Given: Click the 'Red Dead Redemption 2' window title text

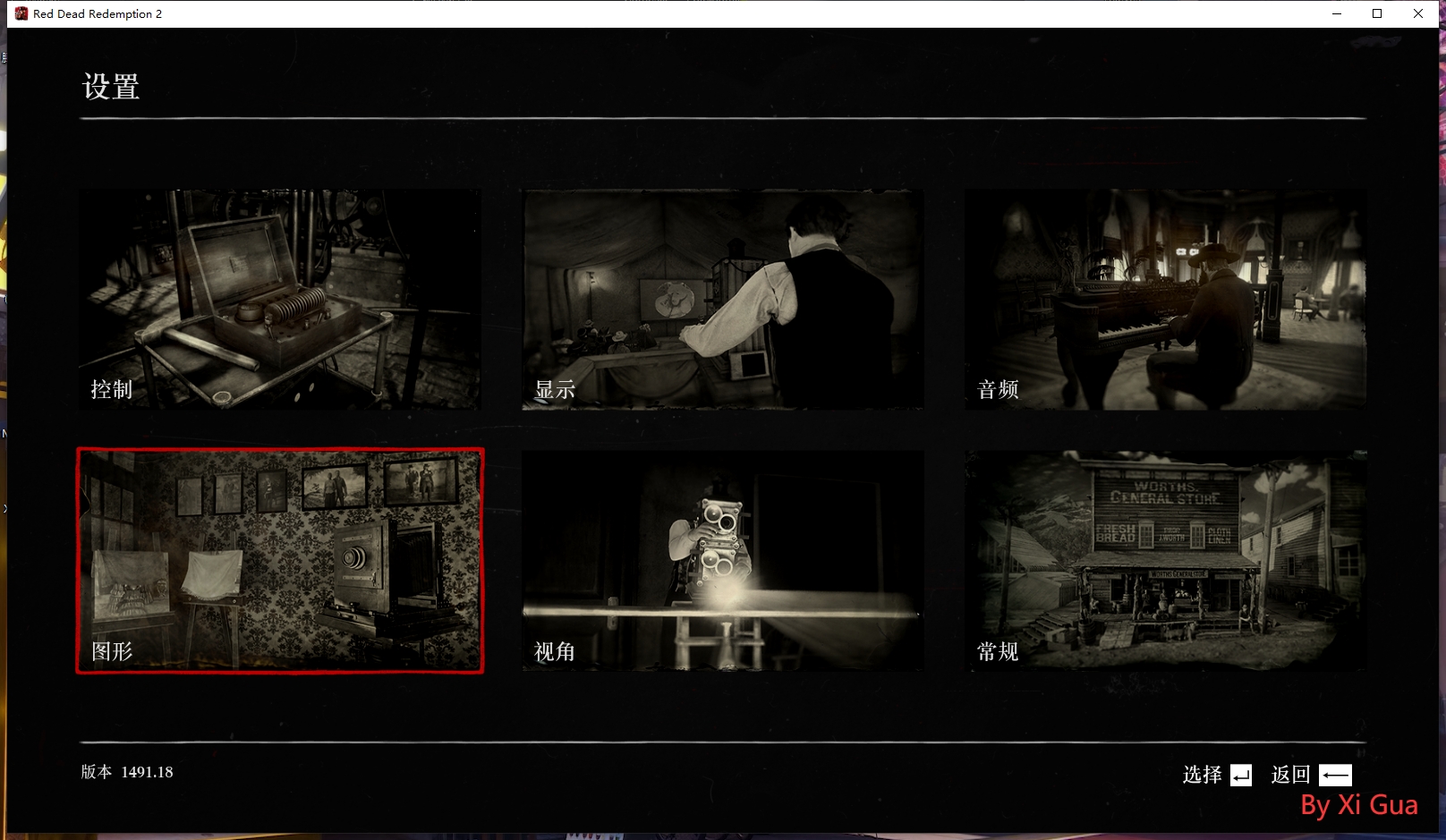Looking at the screenshot, I should pos(98,13).
